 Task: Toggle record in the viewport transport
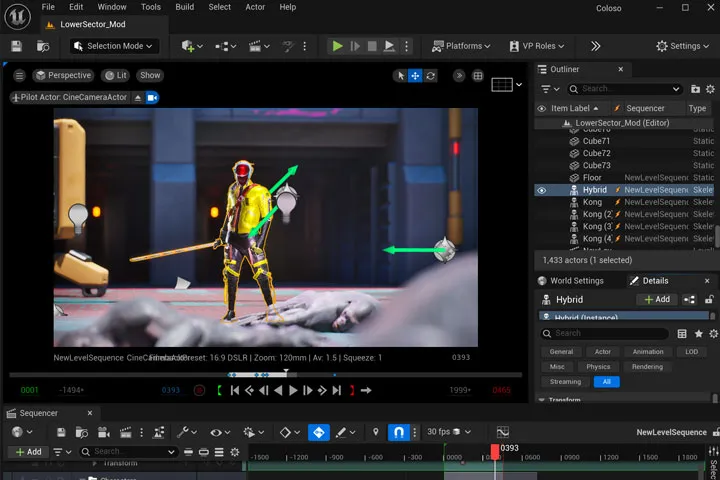click(x=199, y=390)
